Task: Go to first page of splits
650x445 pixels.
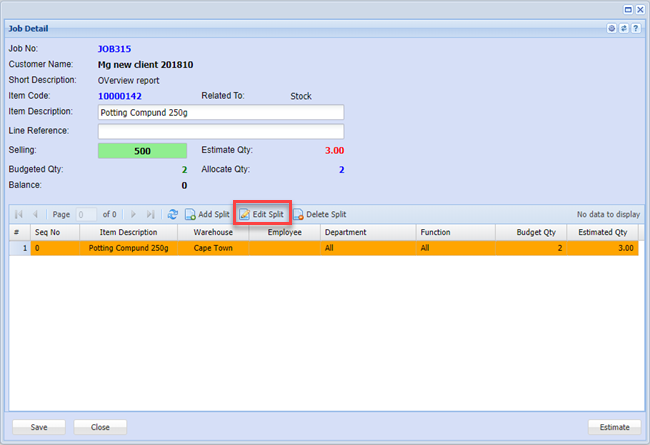Action: point(19,214)
